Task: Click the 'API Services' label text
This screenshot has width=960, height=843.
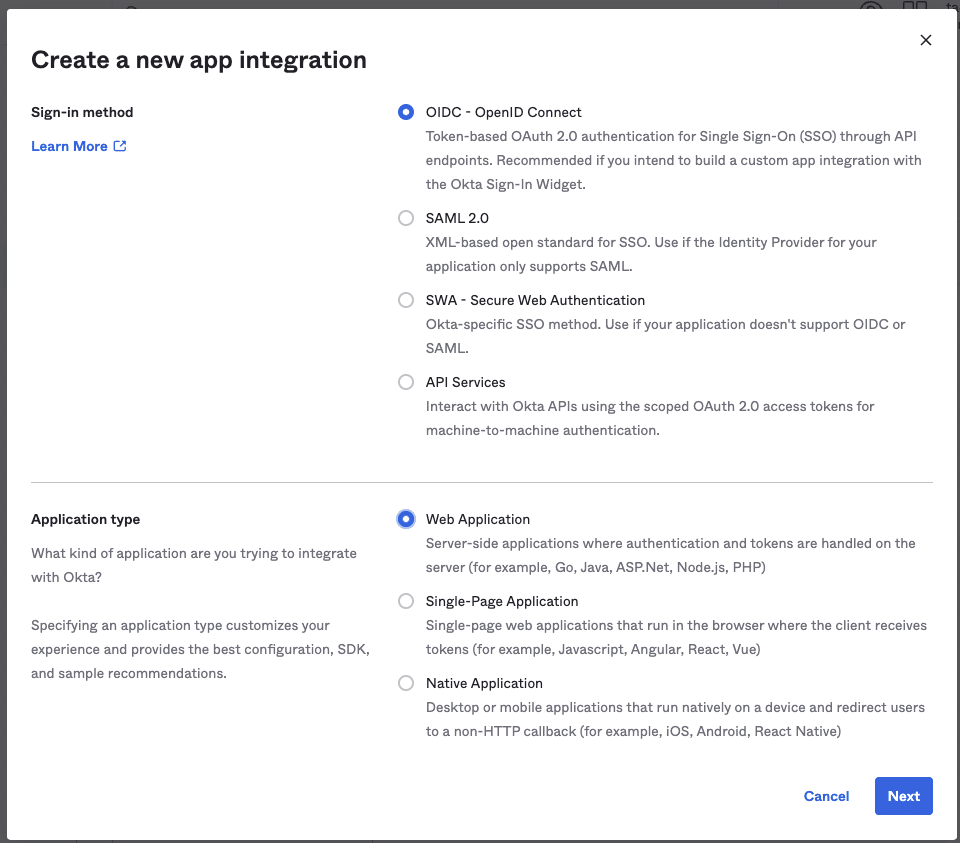Action: (465, 383)
